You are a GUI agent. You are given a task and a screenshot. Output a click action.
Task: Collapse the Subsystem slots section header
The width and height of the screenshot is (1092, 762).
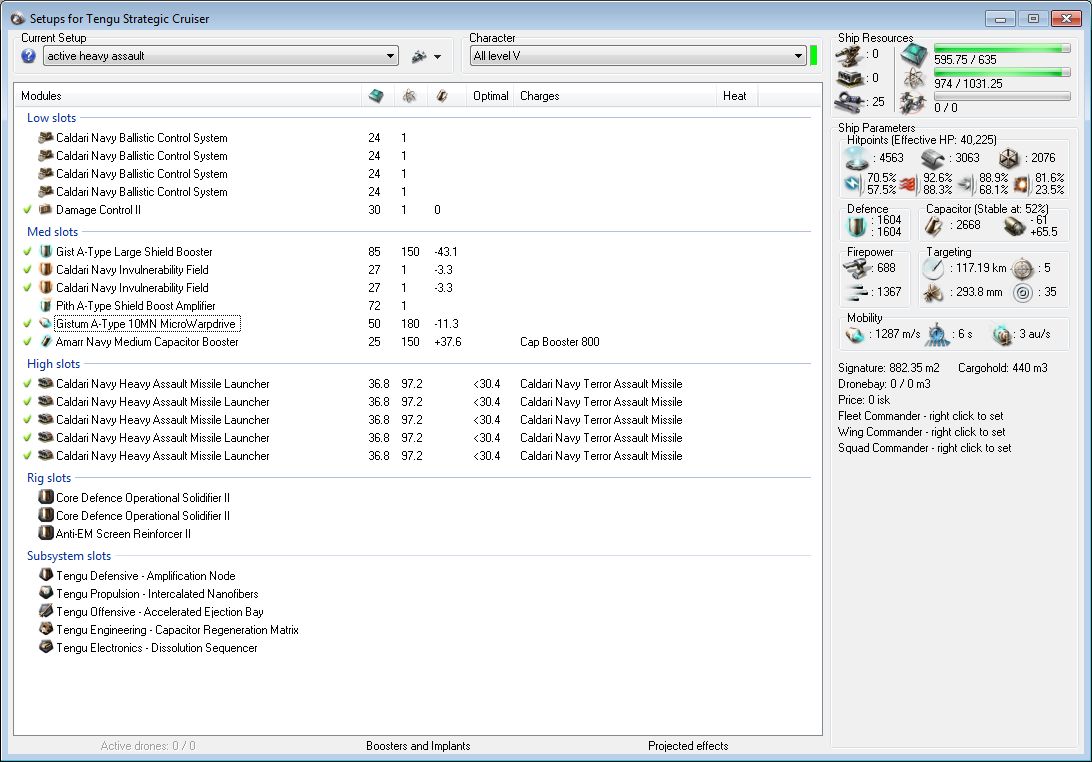point(69,557)
